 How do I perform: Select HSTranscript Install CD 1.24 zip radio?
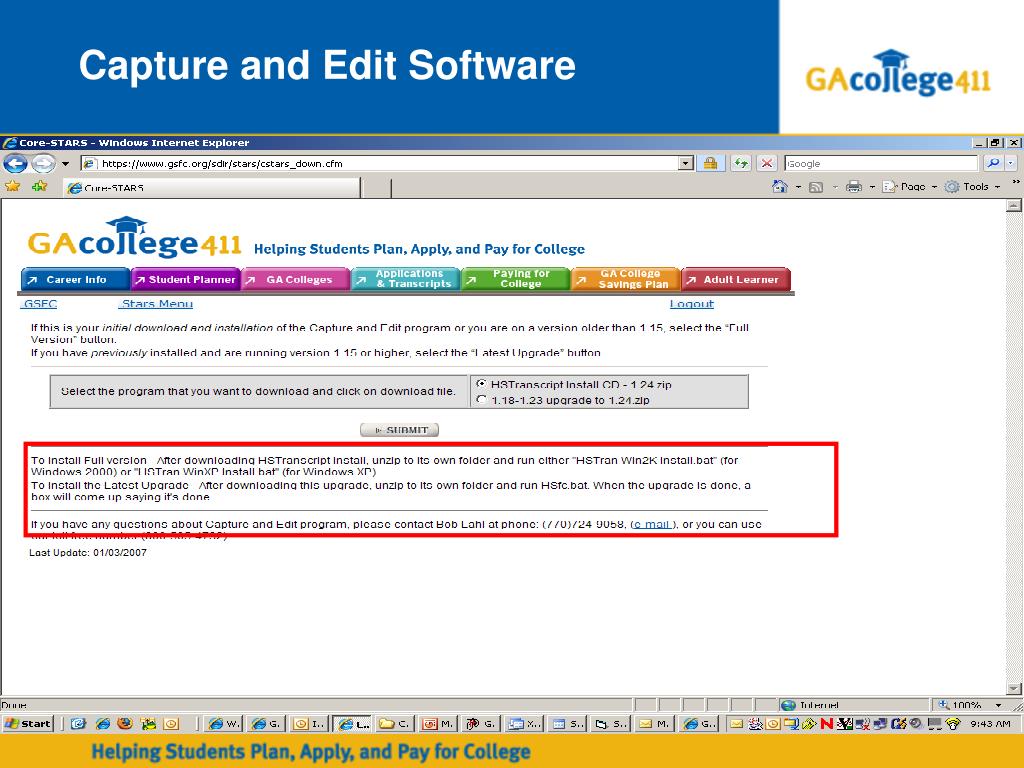[481, 384]
